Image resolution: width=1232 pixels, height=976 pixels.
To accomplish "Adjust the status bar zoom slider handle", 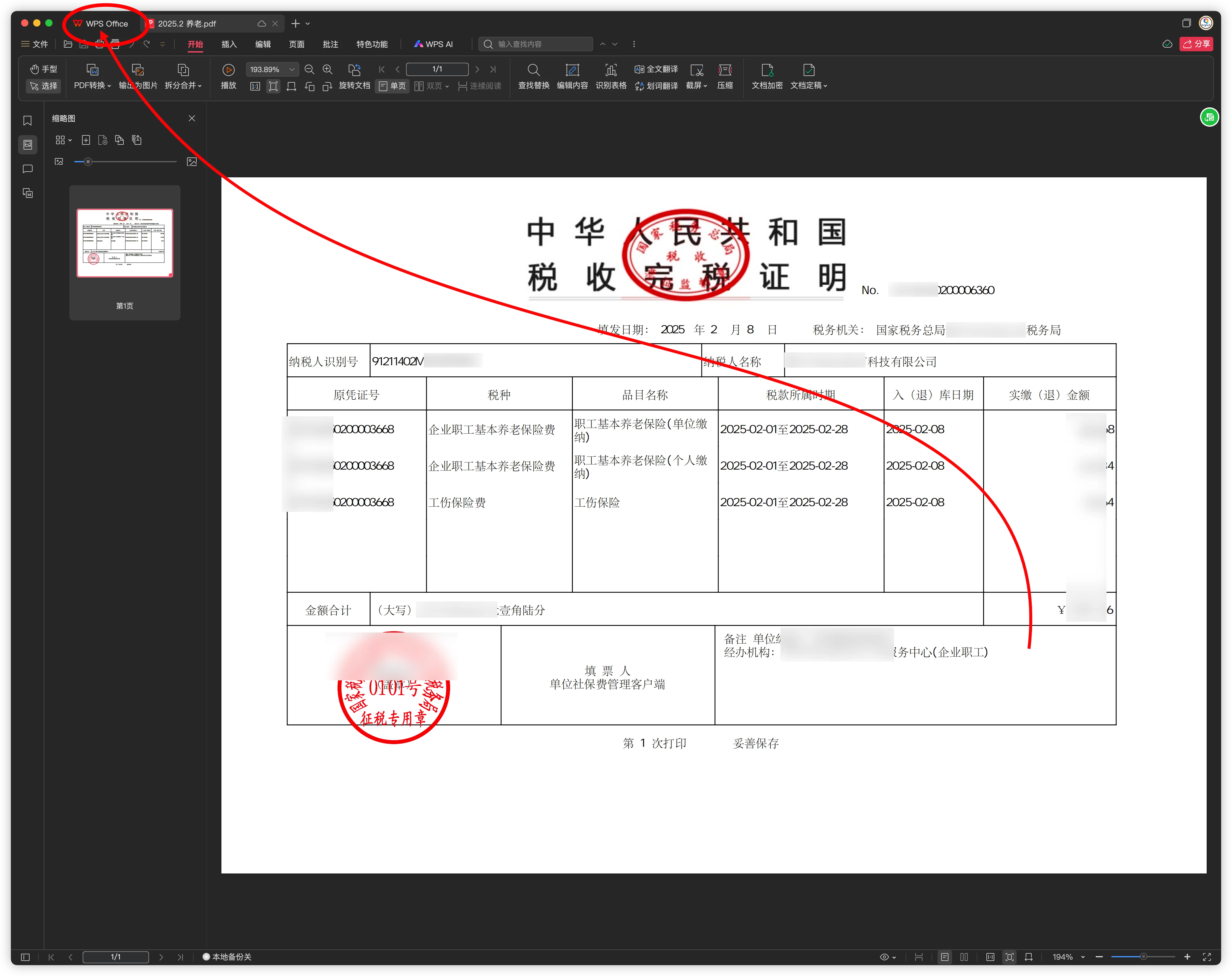I will click(x=1143, y=957).
